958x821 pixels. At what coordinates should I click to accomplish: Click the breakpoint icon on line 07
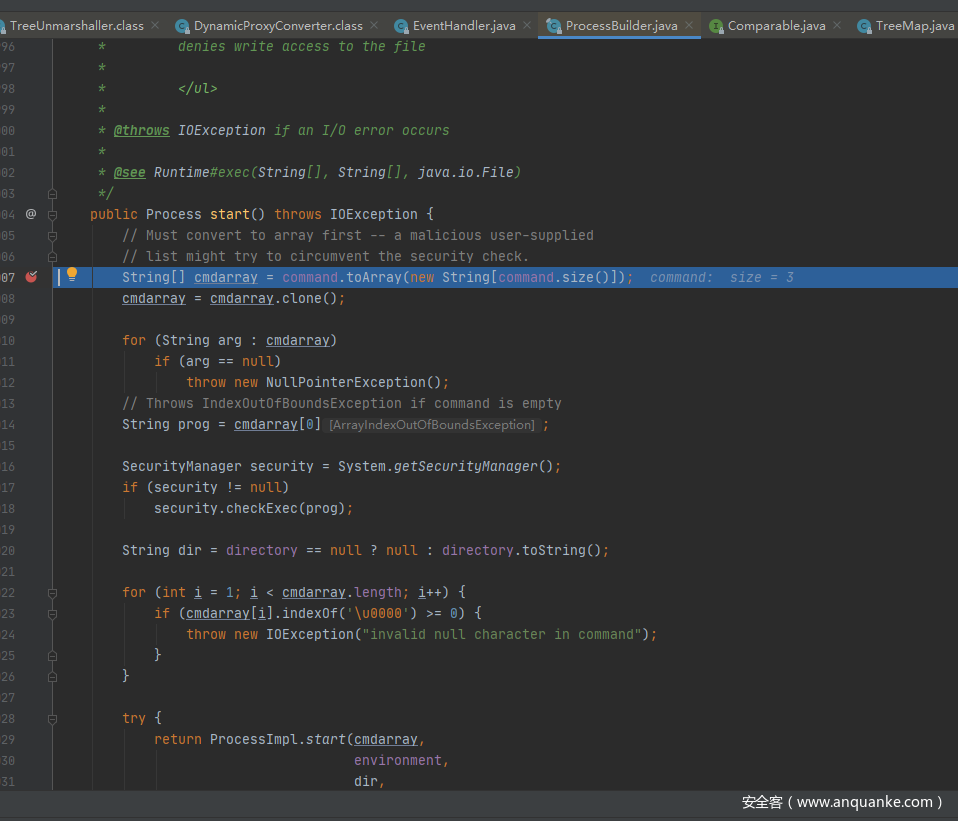pyautogui.click(x=31, y=277)
